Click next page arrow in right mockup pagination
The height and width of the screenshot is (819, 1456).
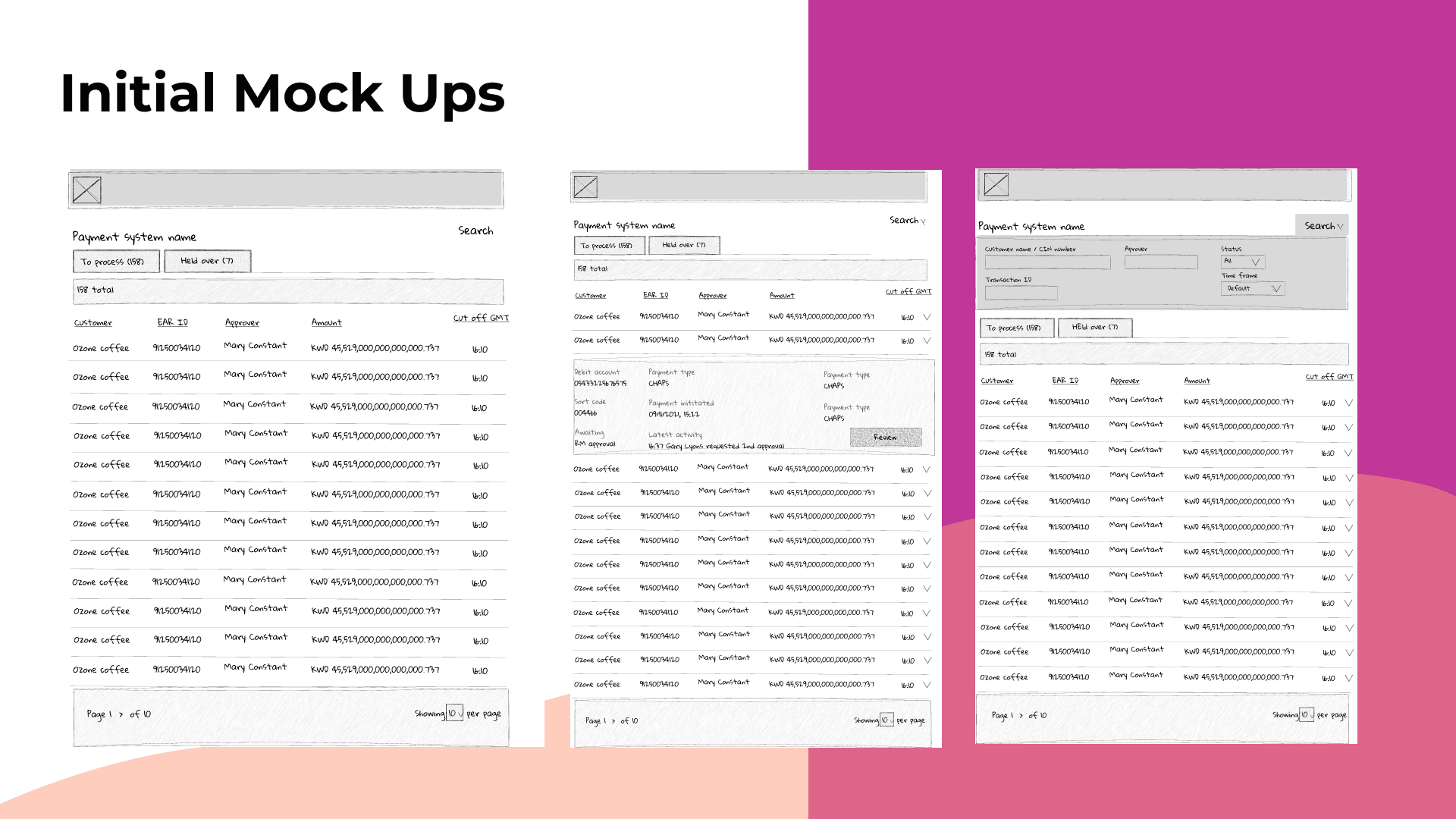1021,715
